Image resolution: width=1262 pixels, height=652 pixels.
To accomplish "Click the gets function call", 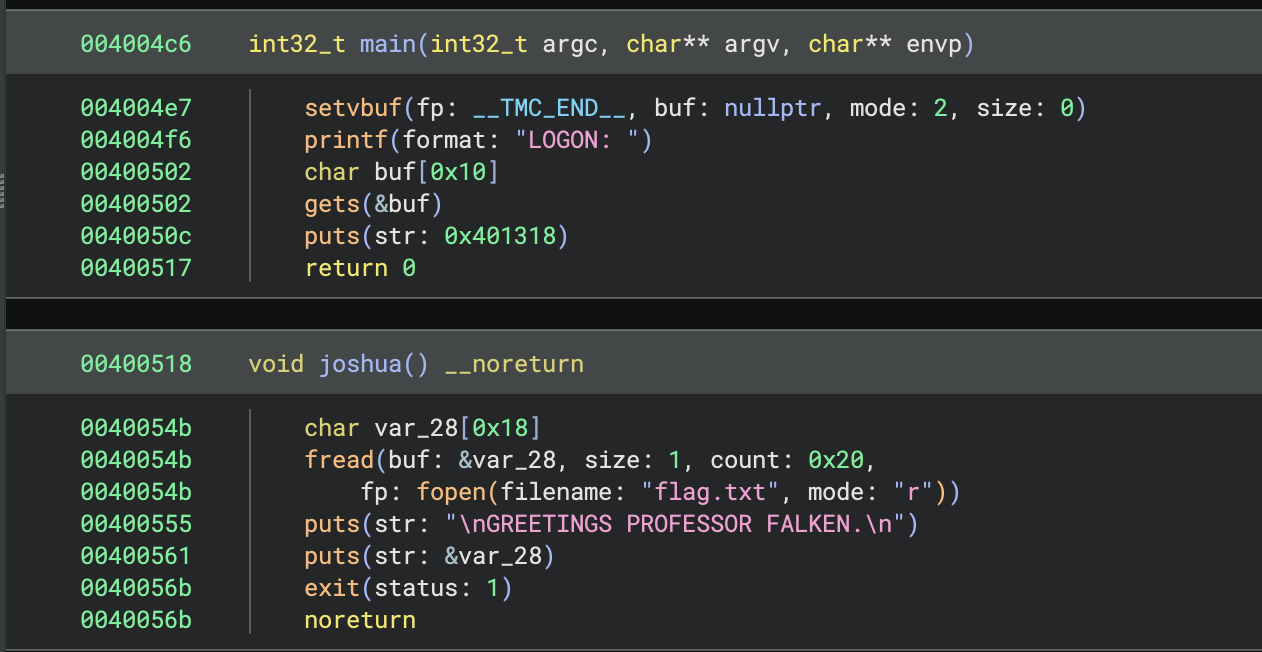I will (332, 204).
